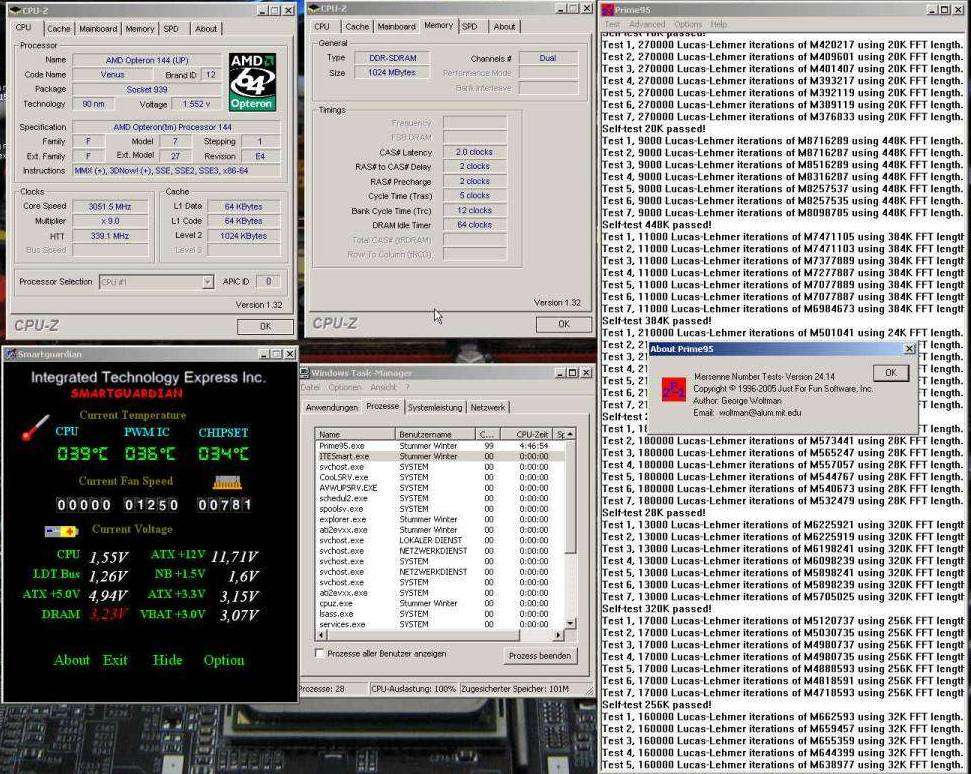Viewport: 971px width, 774px height.
Task: Select the AVWUPSRV.EXE process row
Action: [440, 488]
